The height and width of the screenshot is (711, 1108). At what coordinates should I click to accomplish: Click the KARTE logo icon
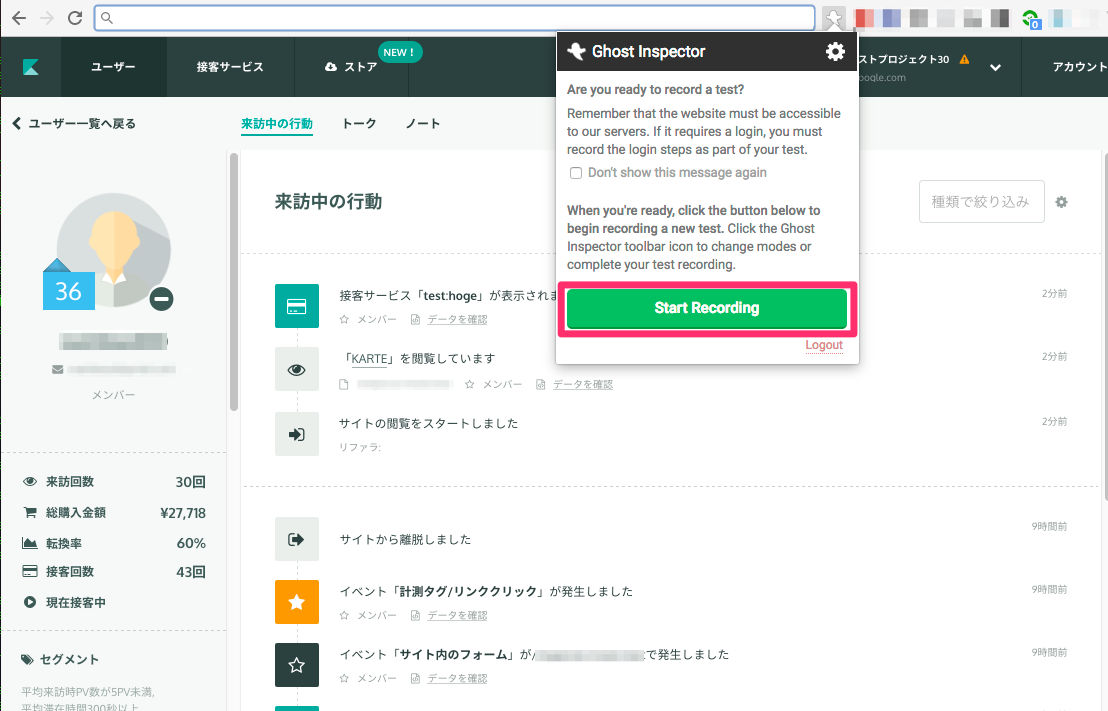point(30,67)
